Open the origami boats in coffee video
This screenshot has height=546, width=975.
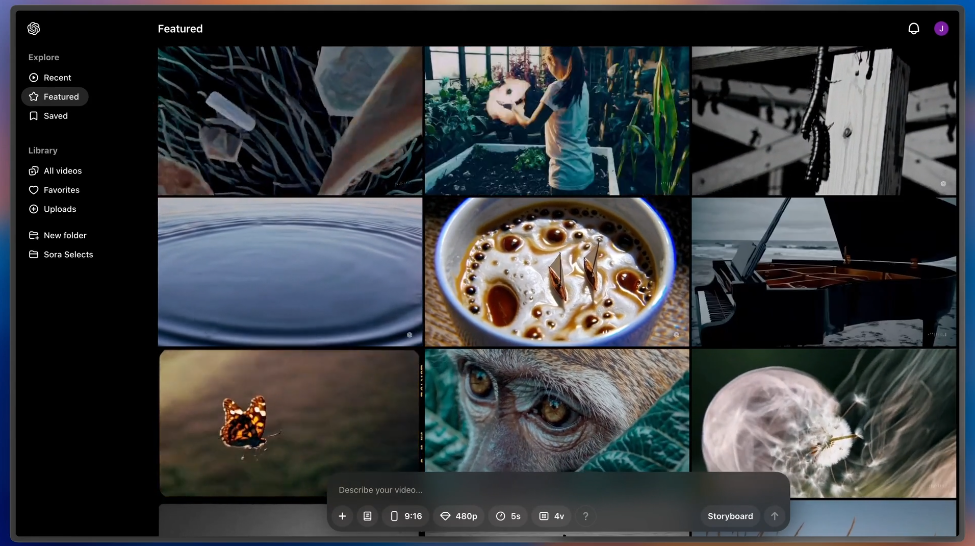tap(557, 272)
